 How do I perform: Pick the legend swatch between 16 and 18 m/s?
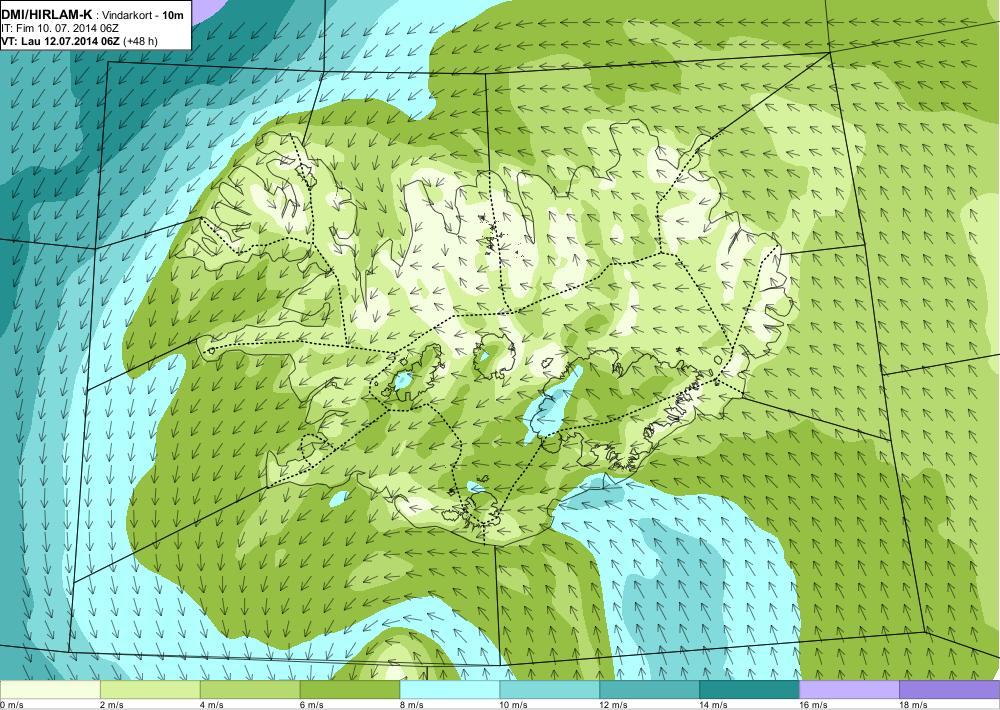[849, 690]
